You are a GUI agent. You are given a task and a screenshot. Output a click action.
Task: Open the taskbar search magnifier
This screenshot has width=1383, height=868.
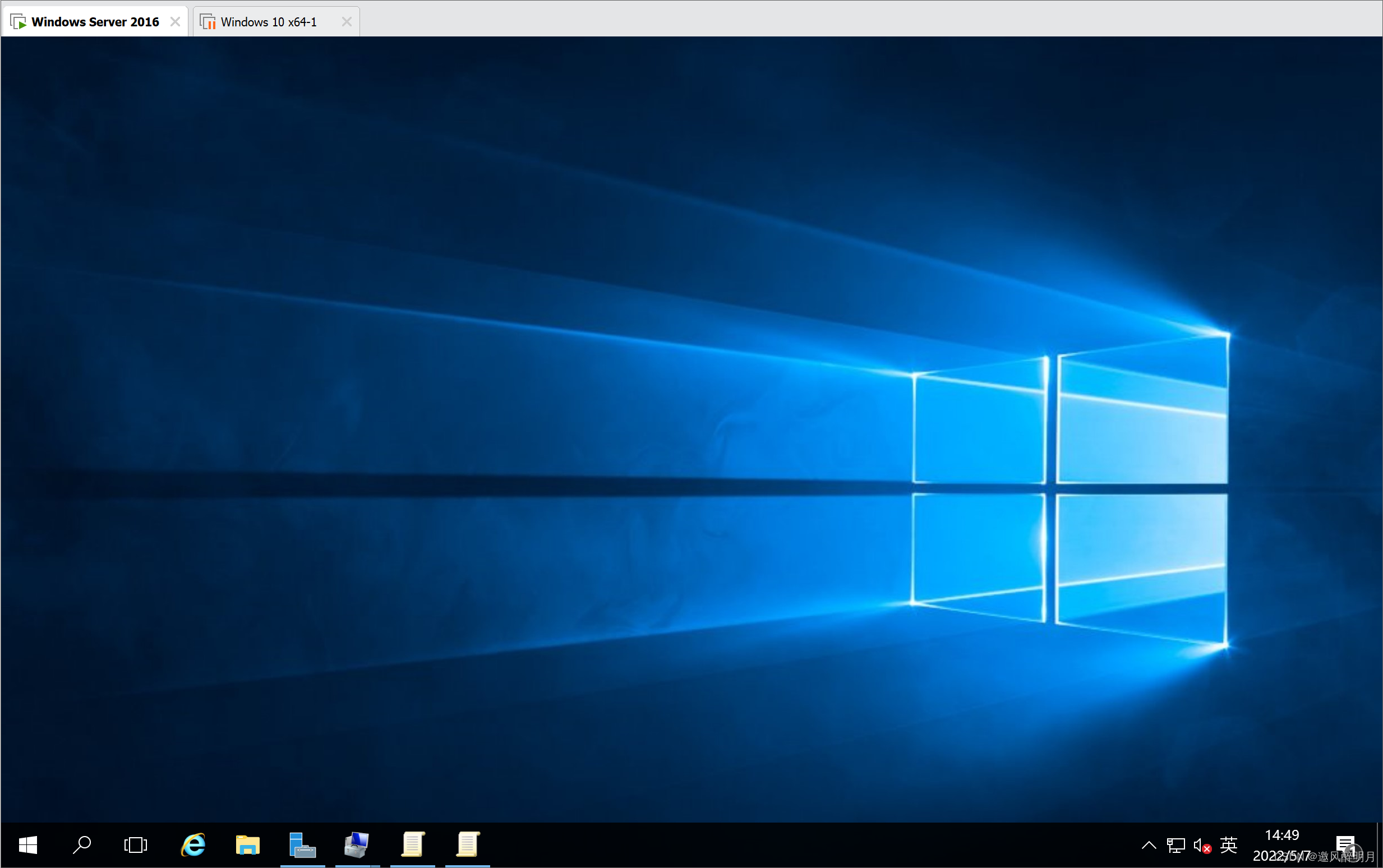[82, 844]
